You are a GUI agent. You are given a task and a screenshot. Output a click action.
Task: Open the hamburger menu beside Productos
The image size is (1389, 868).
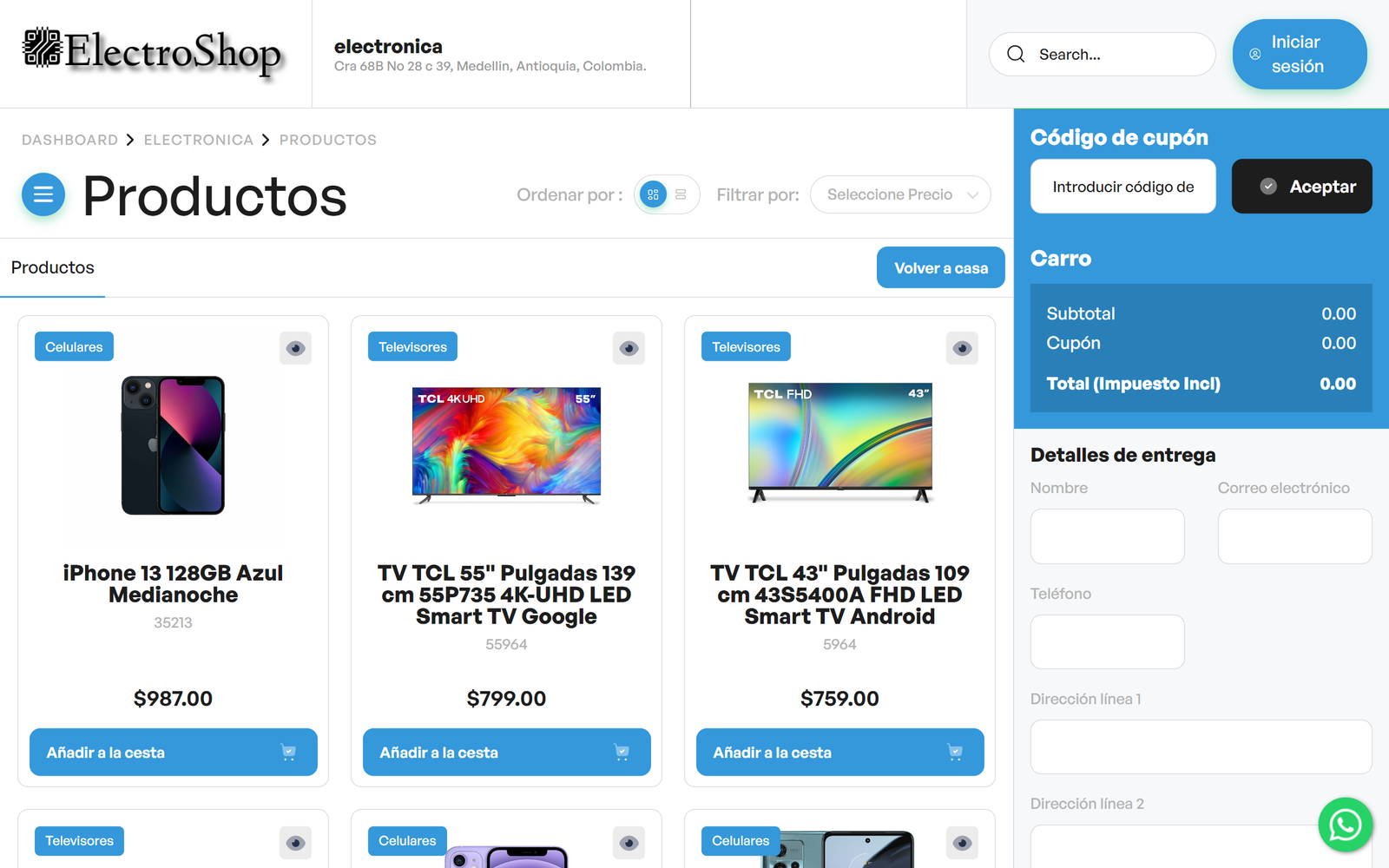tap(43, 195)
